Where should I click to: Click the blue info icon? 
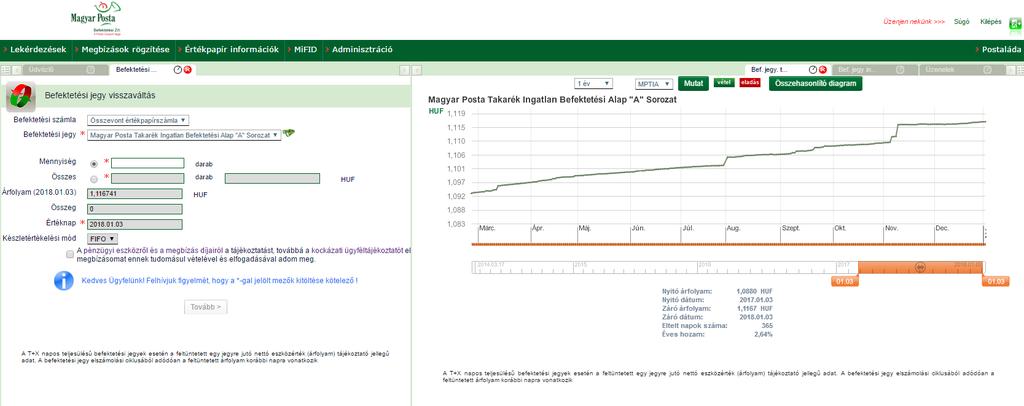pos(63,281)
